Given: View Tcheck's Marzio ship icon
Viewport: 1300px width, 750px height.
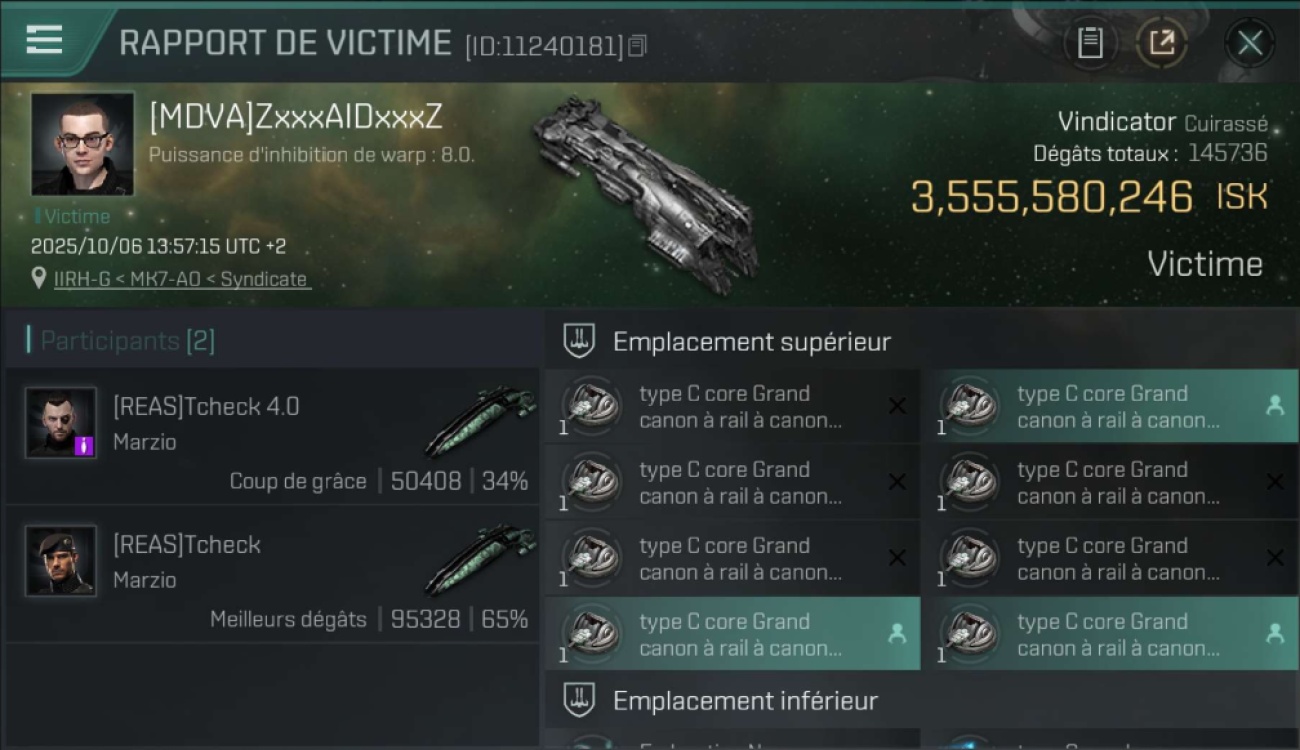Looking at the screenshot, I should pyautogui.click(x=481, y=559).
